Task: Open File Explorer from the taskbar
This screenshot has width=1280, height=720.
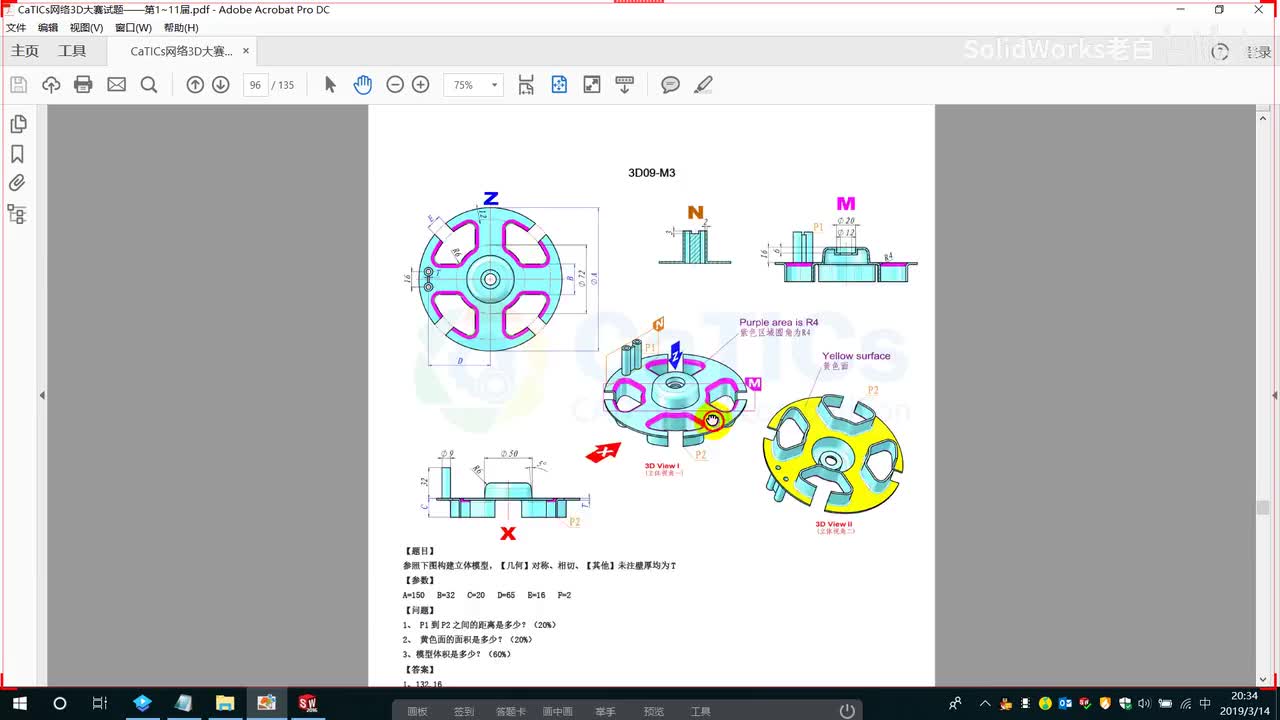Action: pos(225,703)
